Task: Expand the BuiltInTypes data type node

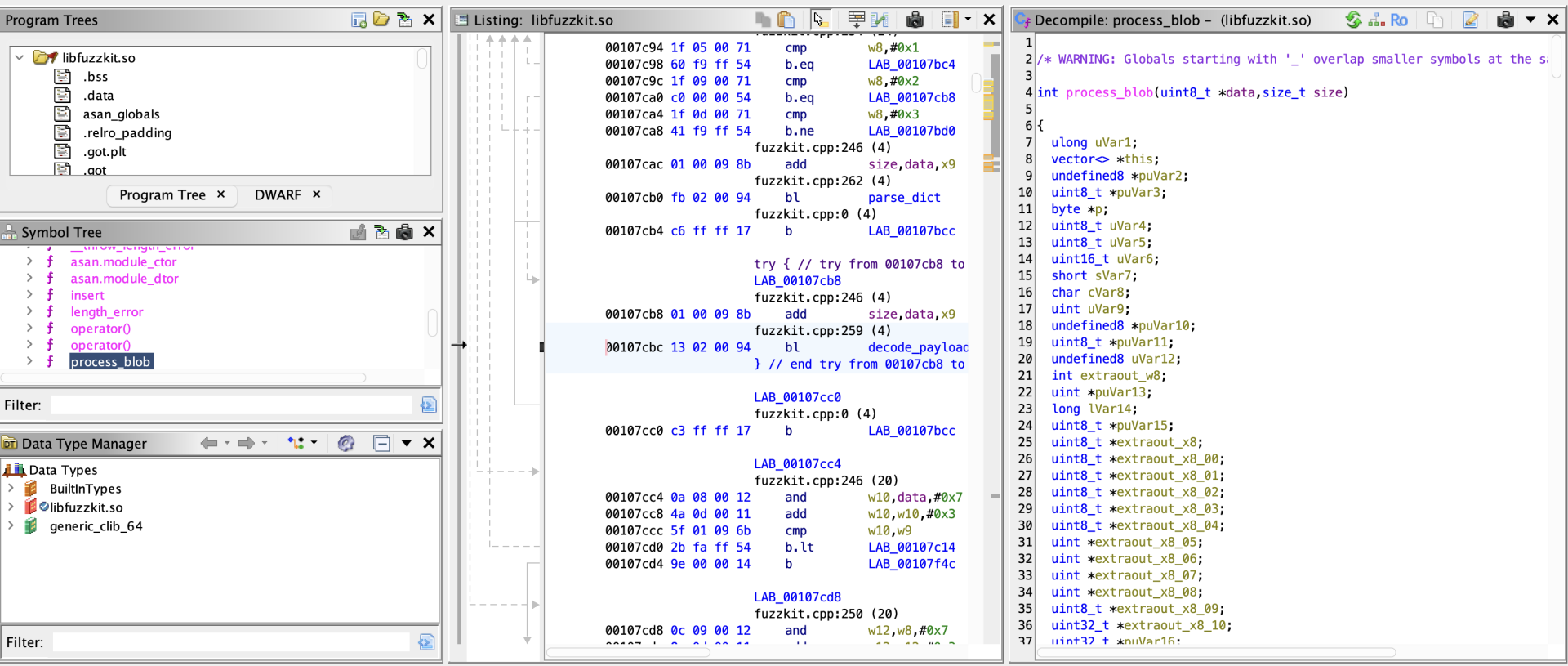Action: pos(11,489)
